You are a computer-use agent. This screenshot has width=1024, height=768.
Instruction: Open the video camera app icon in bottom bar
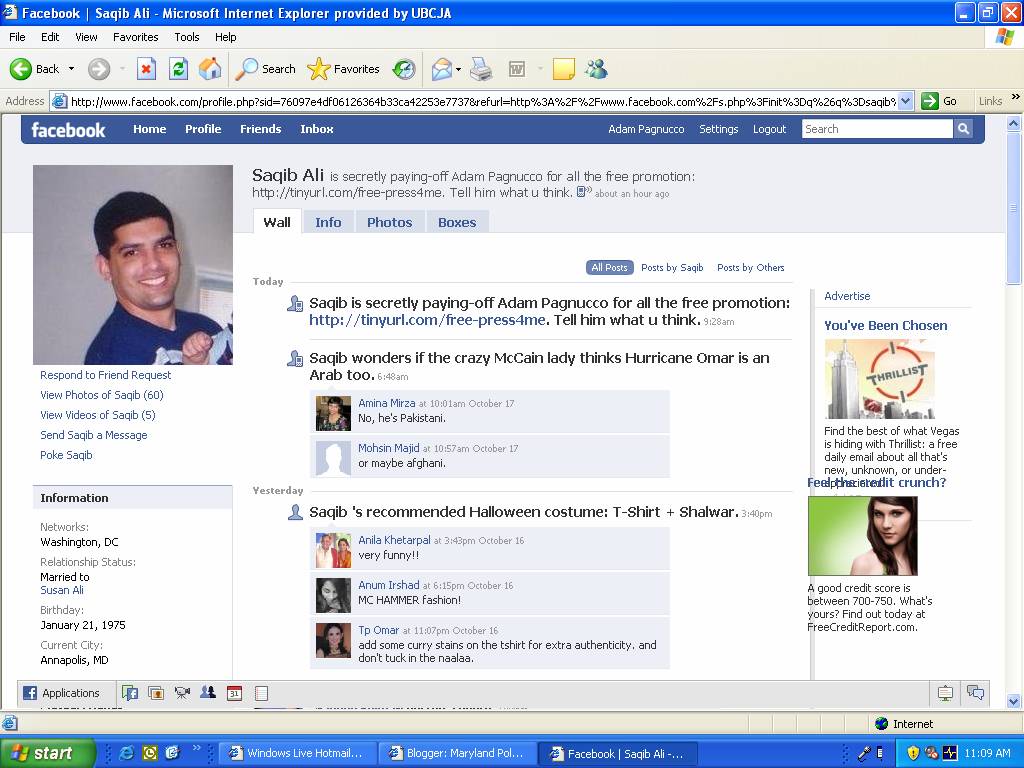[182, 693]
